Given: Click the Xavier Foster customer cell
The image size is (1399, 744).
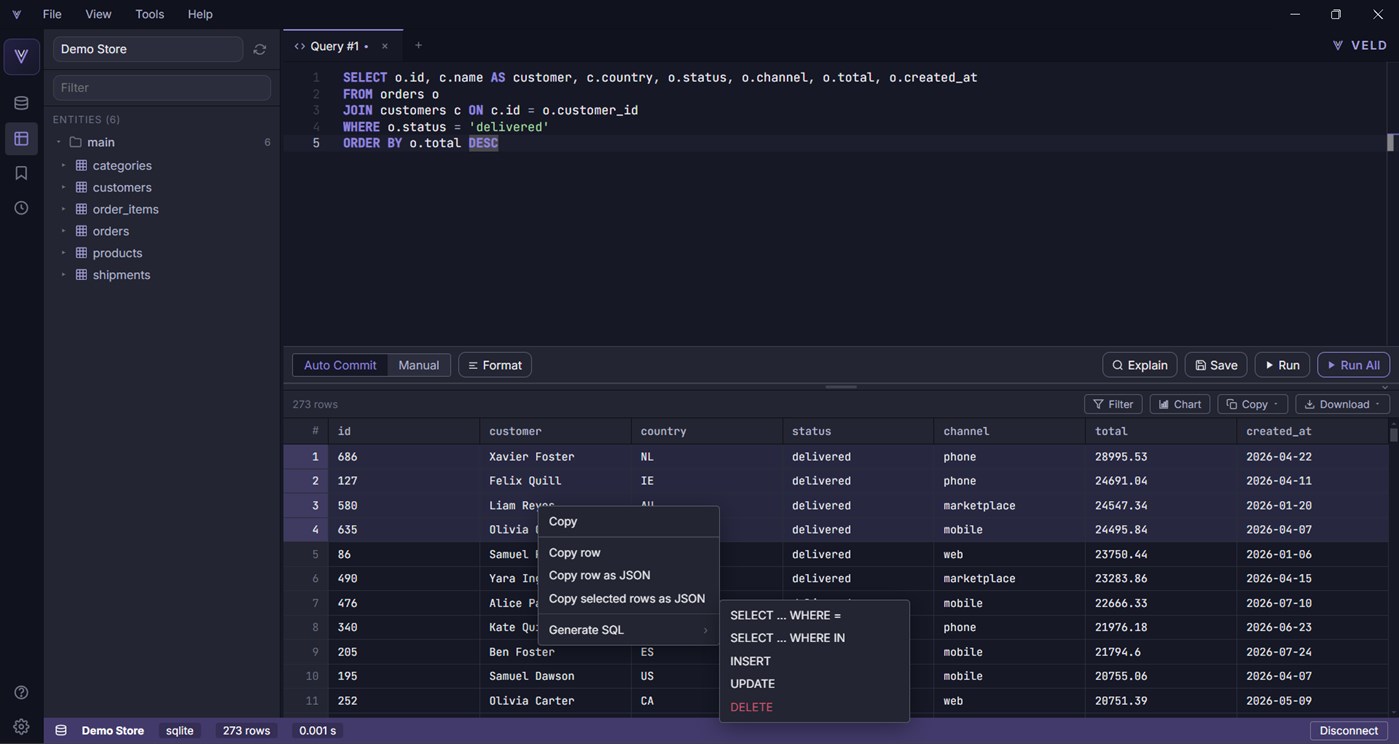Looking at the screenshot, I should tap(555, 457).
